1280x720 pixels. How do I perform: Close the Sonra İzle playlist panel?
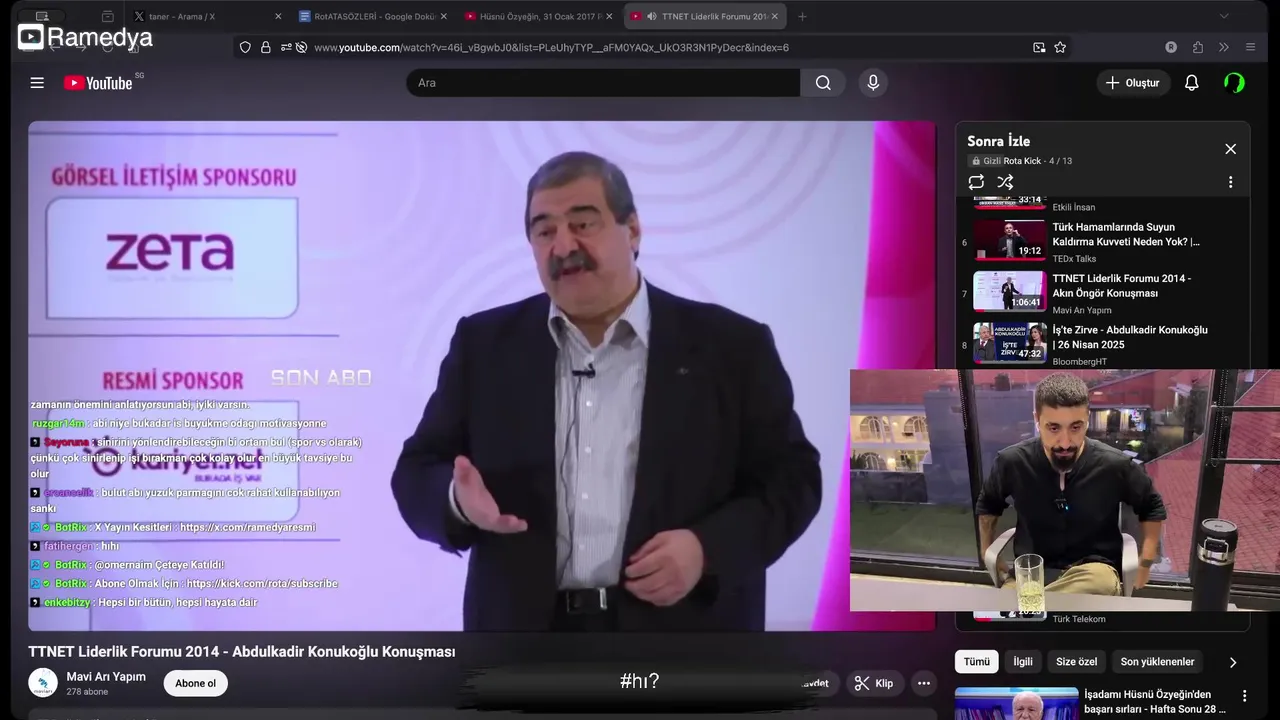1230,149
